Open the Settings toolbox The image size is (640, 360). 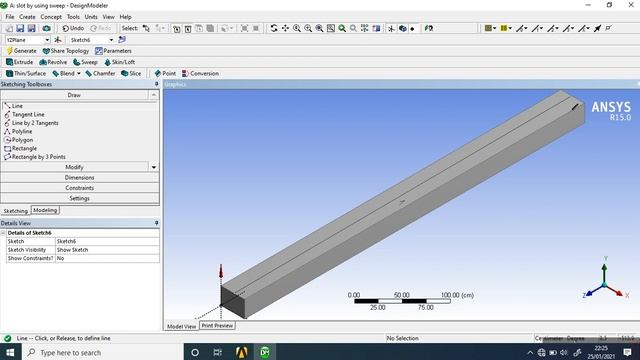coord(80,198)
